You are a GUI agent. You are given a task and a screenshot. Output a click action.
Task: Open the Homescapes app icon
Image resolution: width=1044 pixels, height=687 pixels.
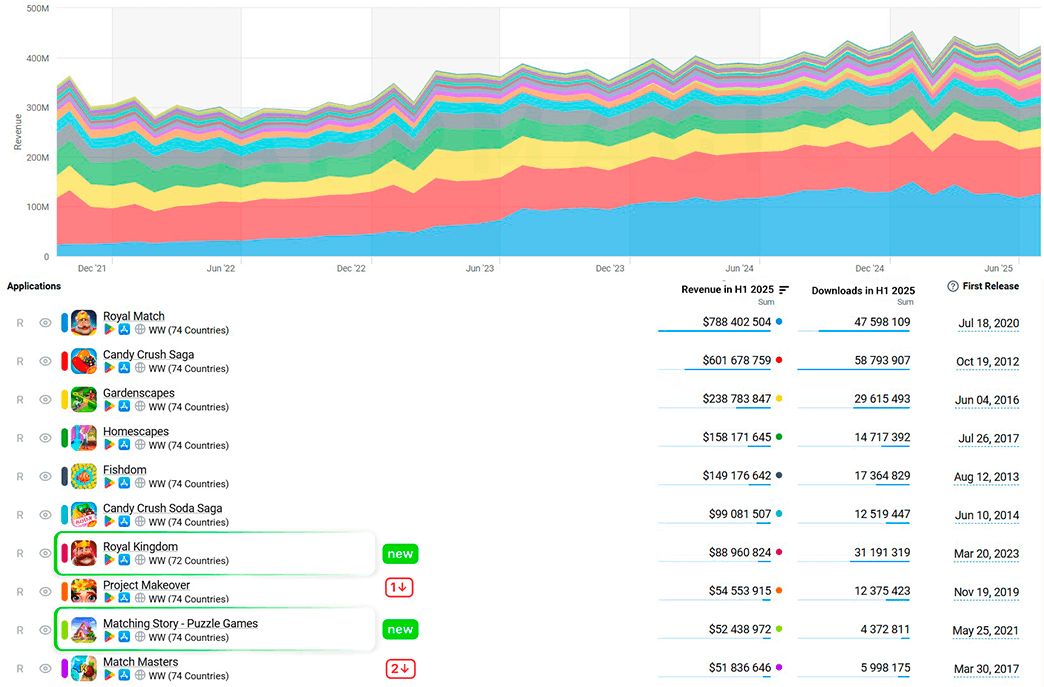coord(84,438)
